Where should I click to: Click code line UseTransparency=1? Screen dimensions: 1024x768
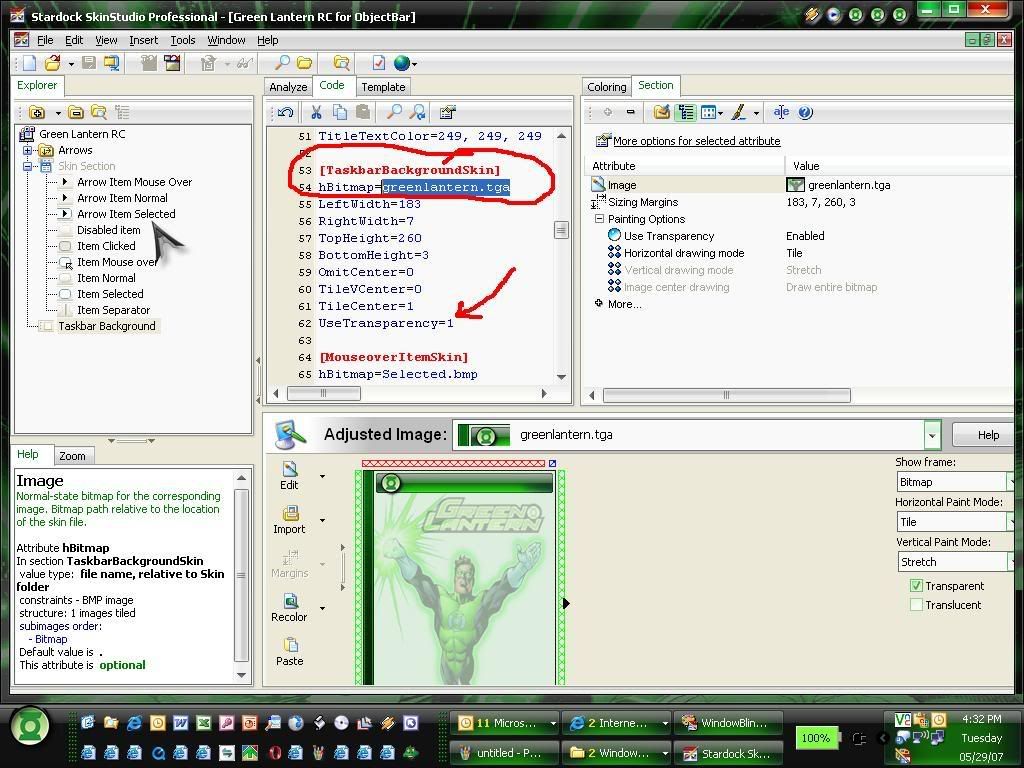coord(386,323)
